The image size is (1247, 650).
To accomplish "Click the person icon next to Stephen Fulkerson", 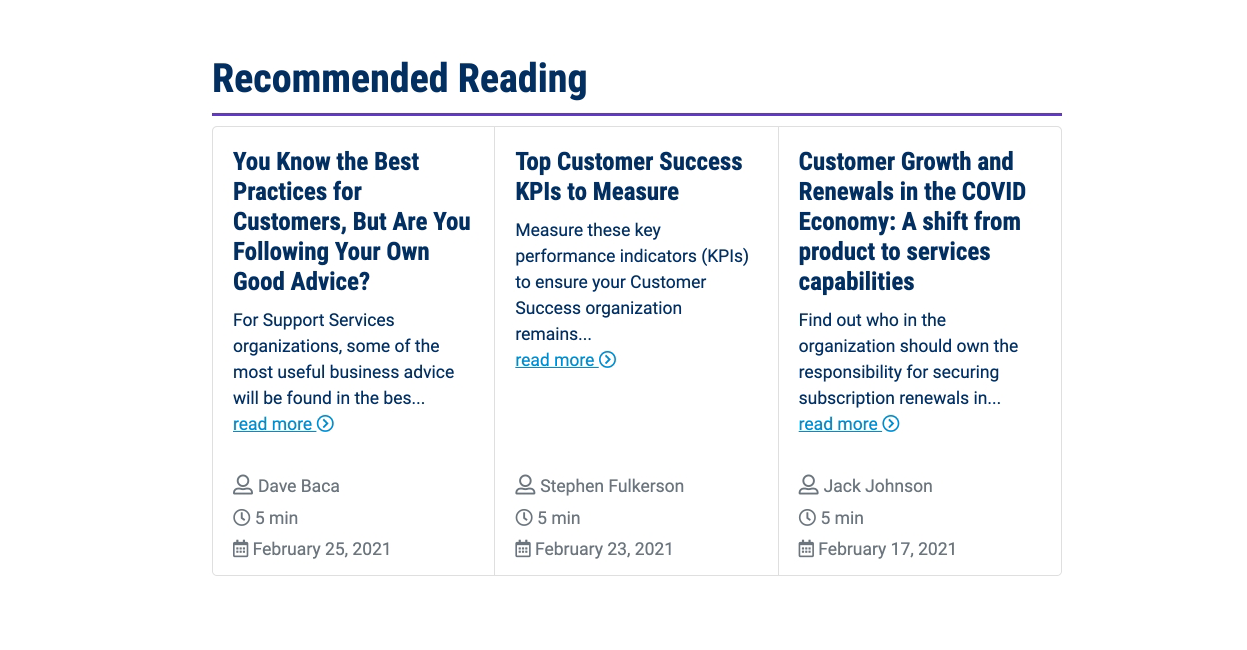I will point(525,485).
